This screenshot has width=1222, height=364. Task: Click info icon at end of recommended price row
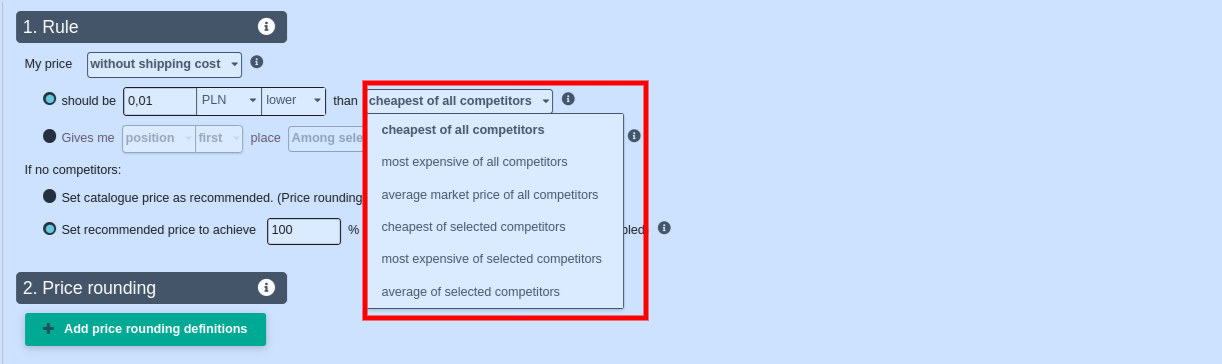(664, 228)
